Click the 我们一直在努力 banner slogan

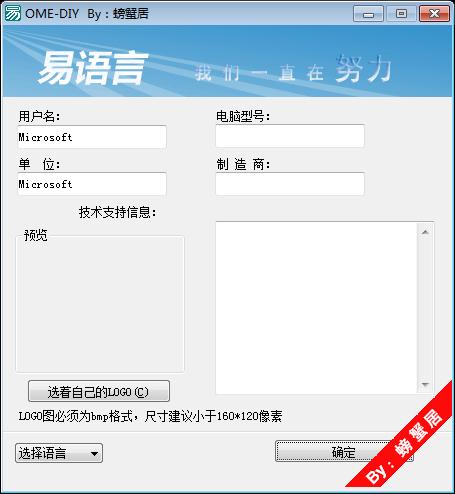coord(293,70)
